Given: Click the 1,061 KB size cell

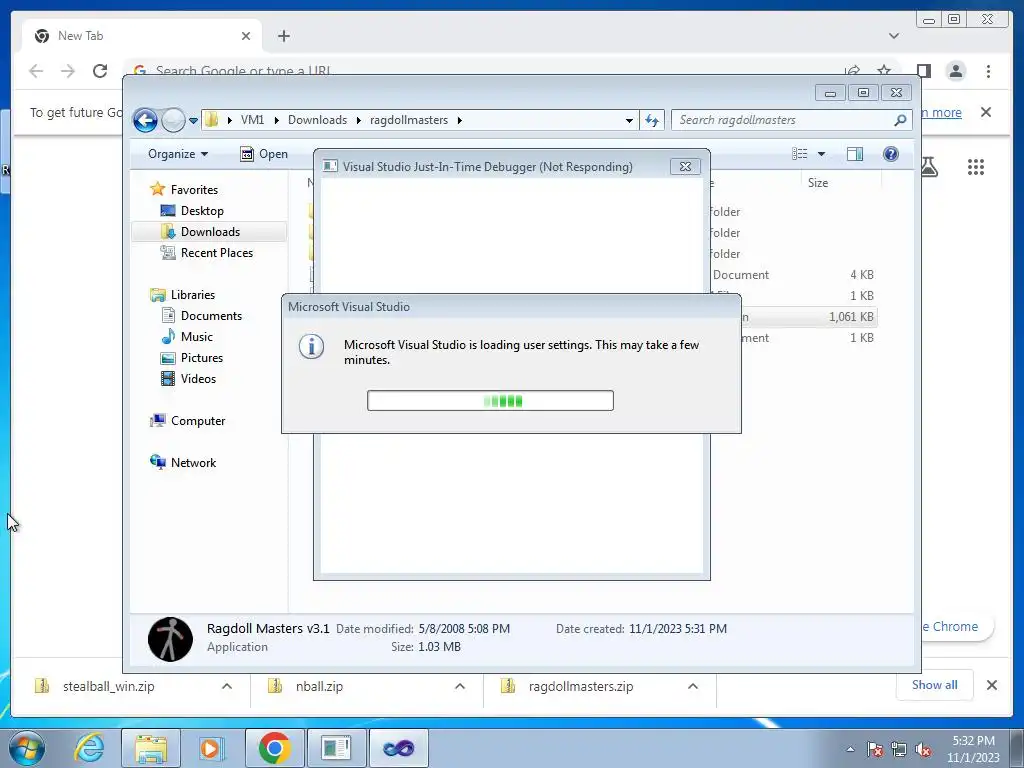Looking at the screenshot, I should 851,317.
